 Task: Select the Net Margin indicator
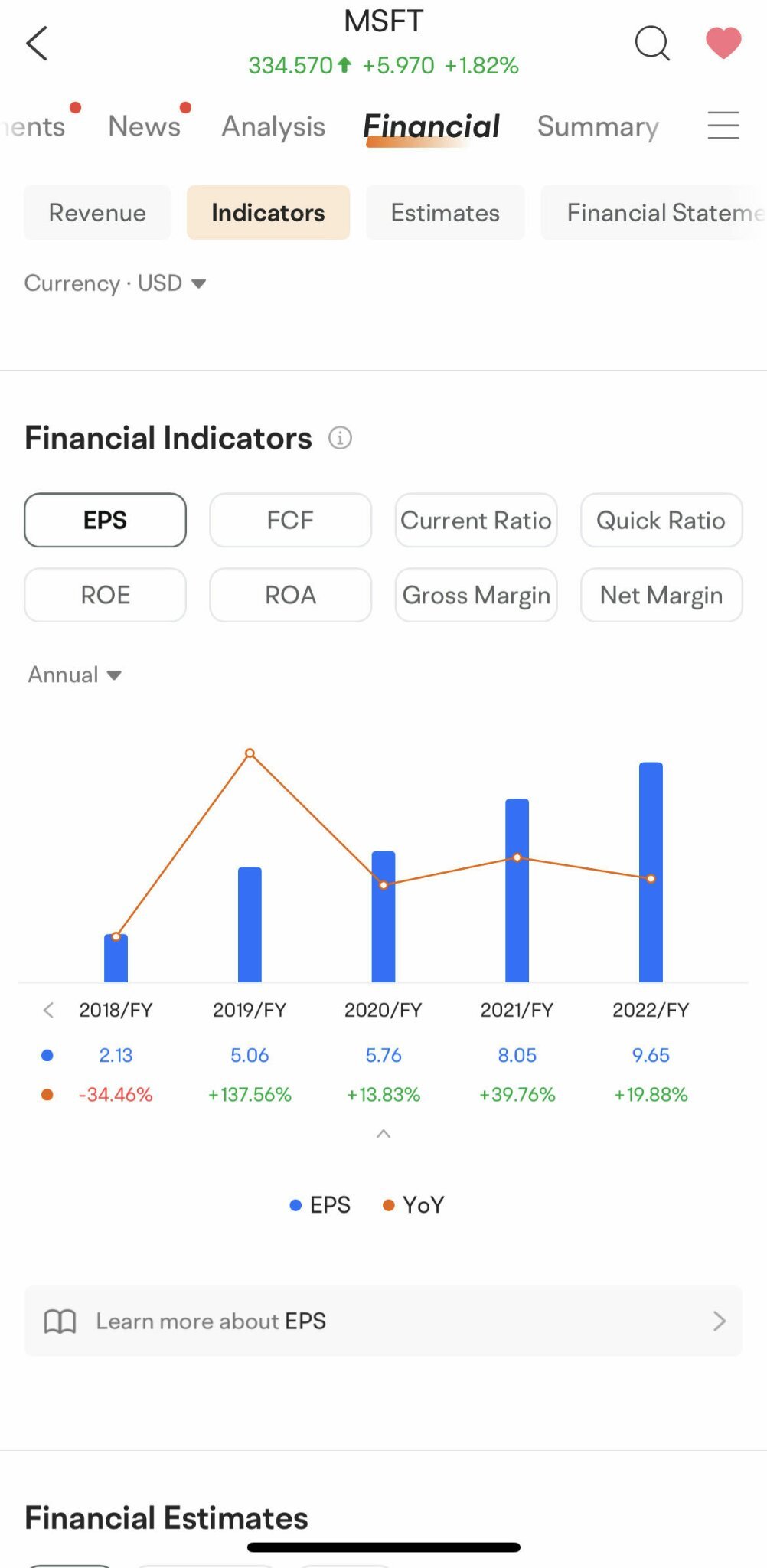point(661,595)
